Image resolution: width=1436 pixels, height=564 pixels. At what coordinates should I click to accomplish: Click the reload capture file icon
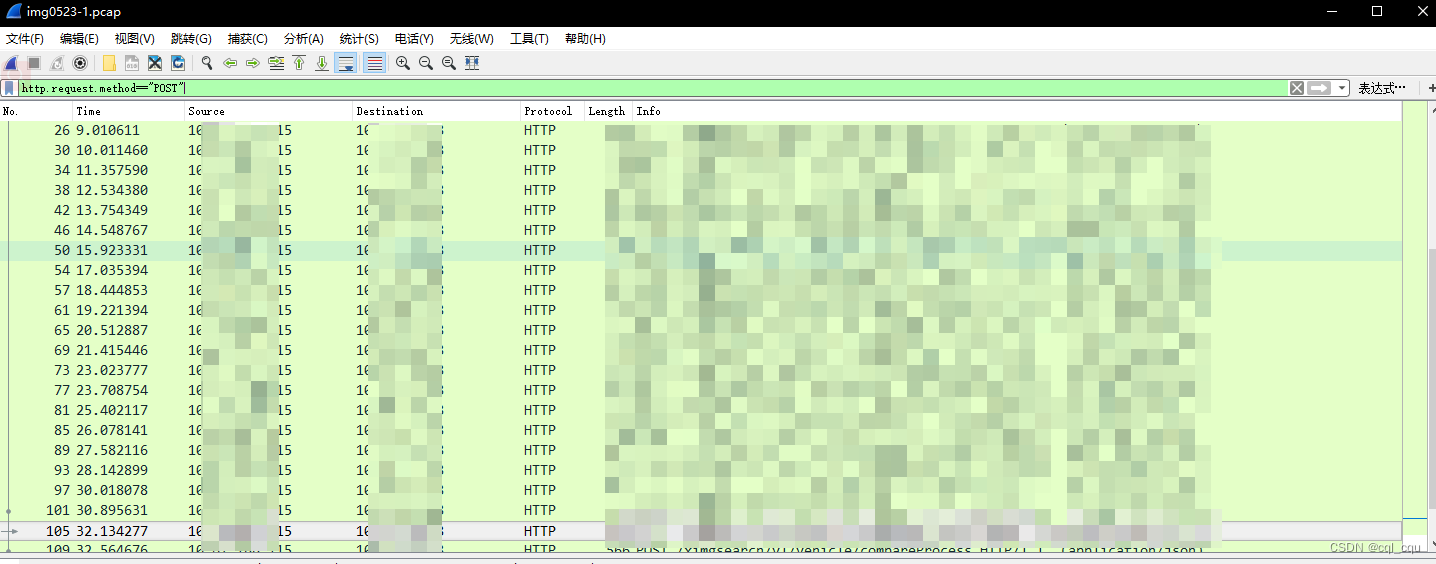[x=178, y=63]
